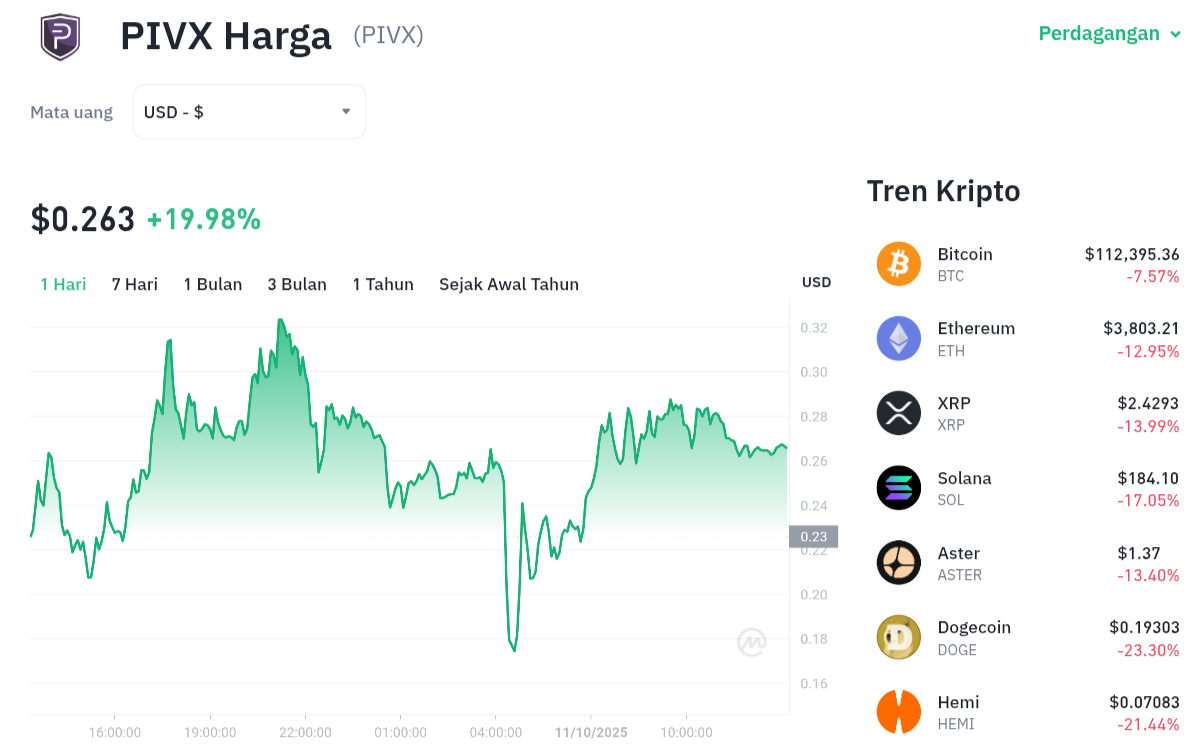Viewport: 1199px width, 755px height.
Task: Expand the Perdagangan menu
Action: tap(1111, 34)
